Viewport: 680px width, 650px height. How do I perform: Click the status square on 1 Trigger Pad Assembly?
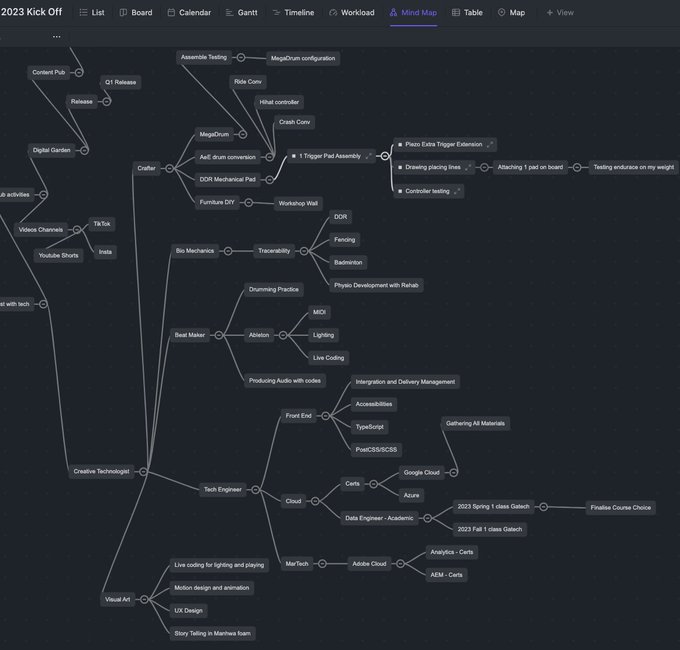[x=293, y=156]
